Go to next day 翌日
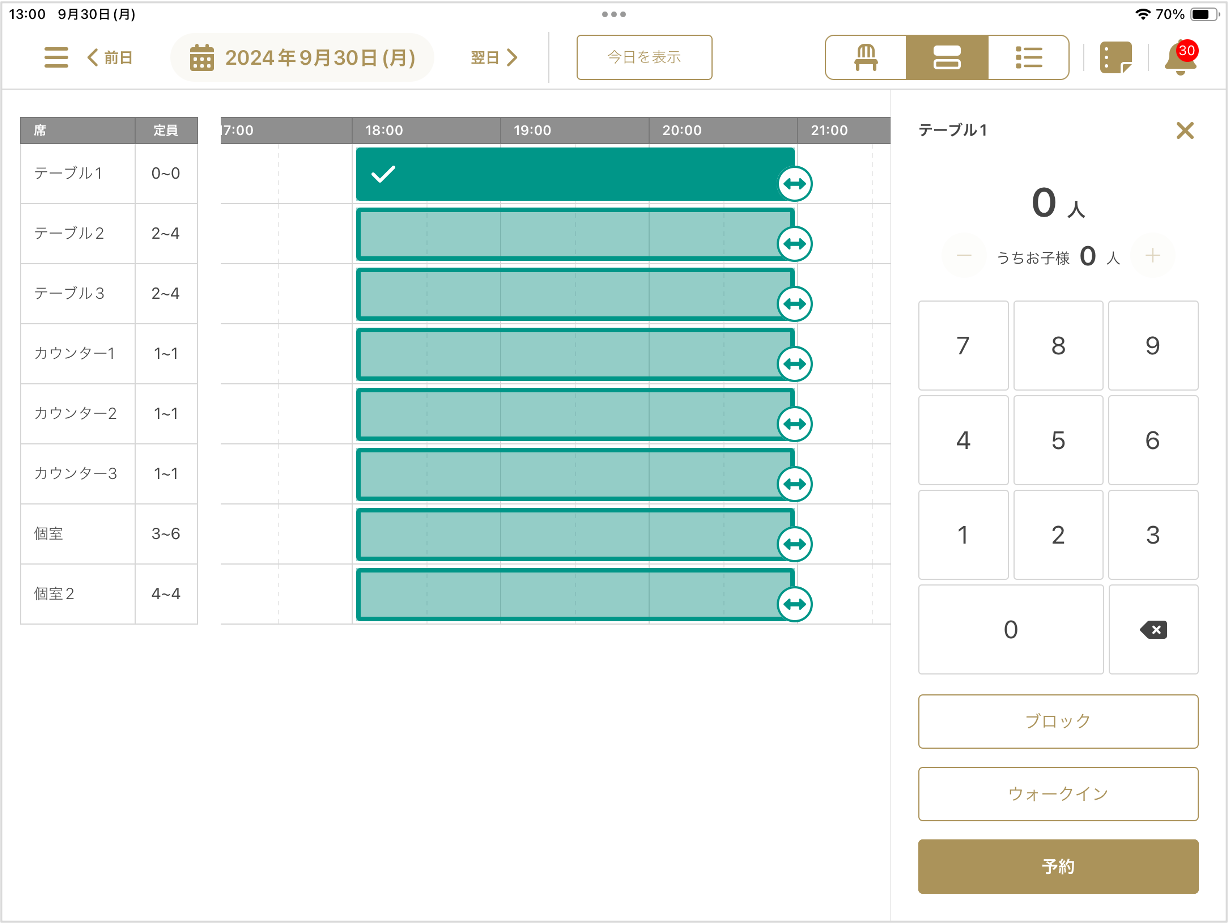Image resolution: width=1228 pixels, height=924 pixels. pos(494,58)
